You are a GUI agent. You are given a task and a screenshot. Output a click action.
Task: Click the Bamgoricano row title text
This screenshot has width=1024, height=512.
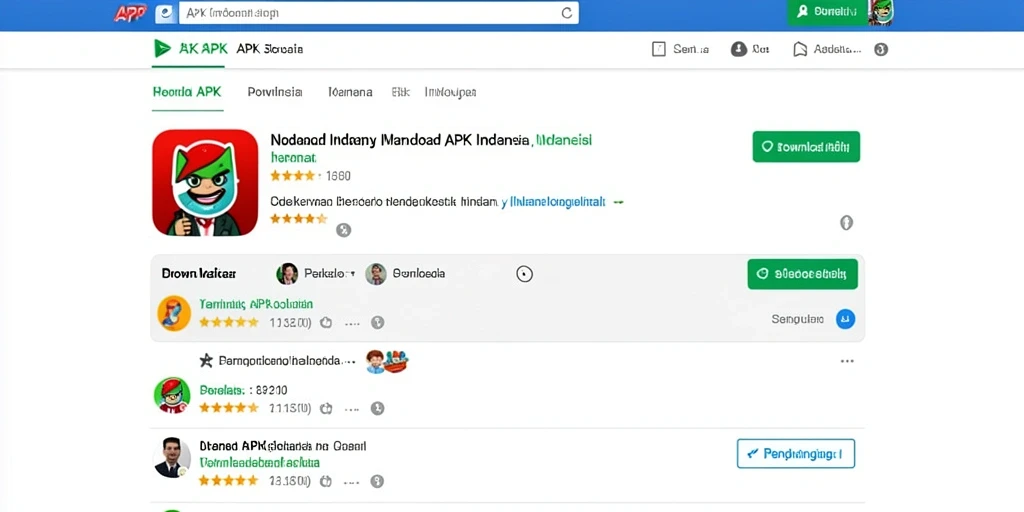(287, 360)
